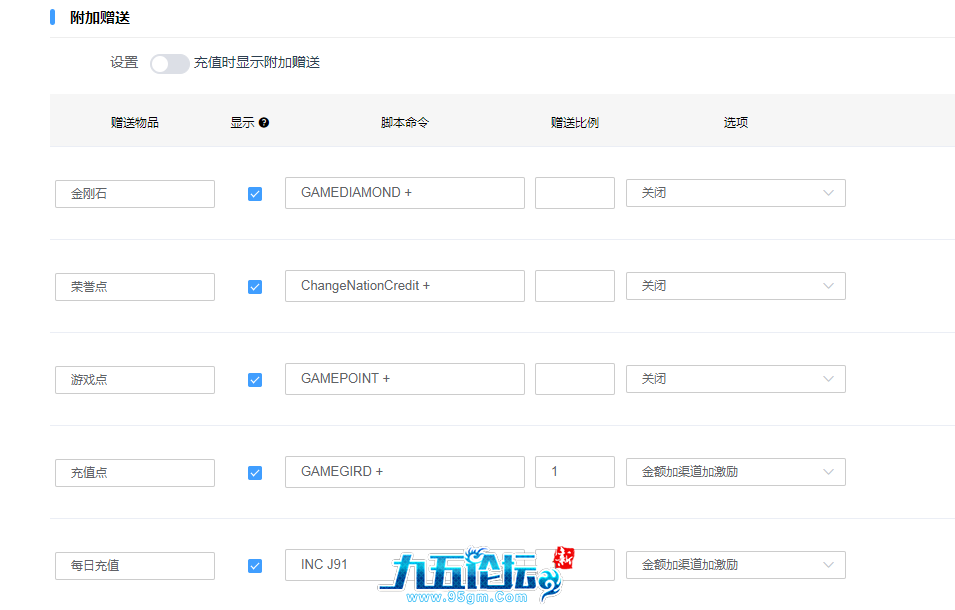Screen dimensions: 955x610
Task: Click the GAMEPOINT + script command field
Action: pyautogui.click(x=404, y=379)
